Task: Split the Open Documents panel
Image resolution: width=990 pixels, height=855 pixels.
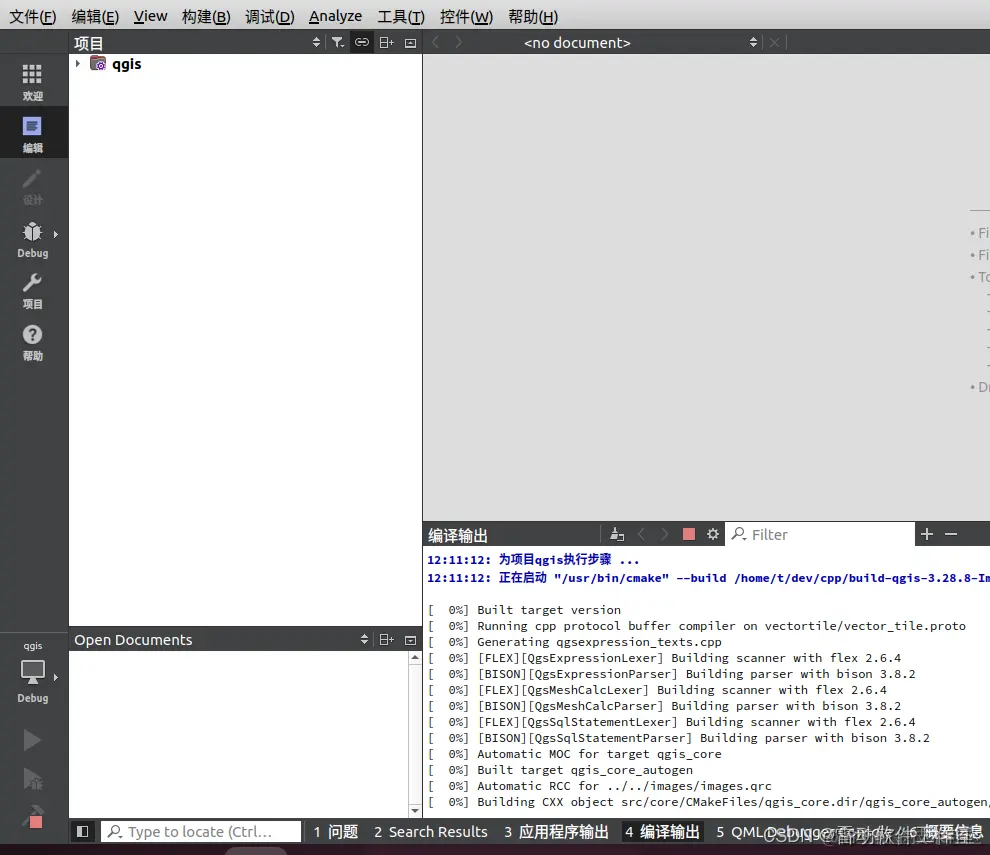Action: tap(386, 640)
